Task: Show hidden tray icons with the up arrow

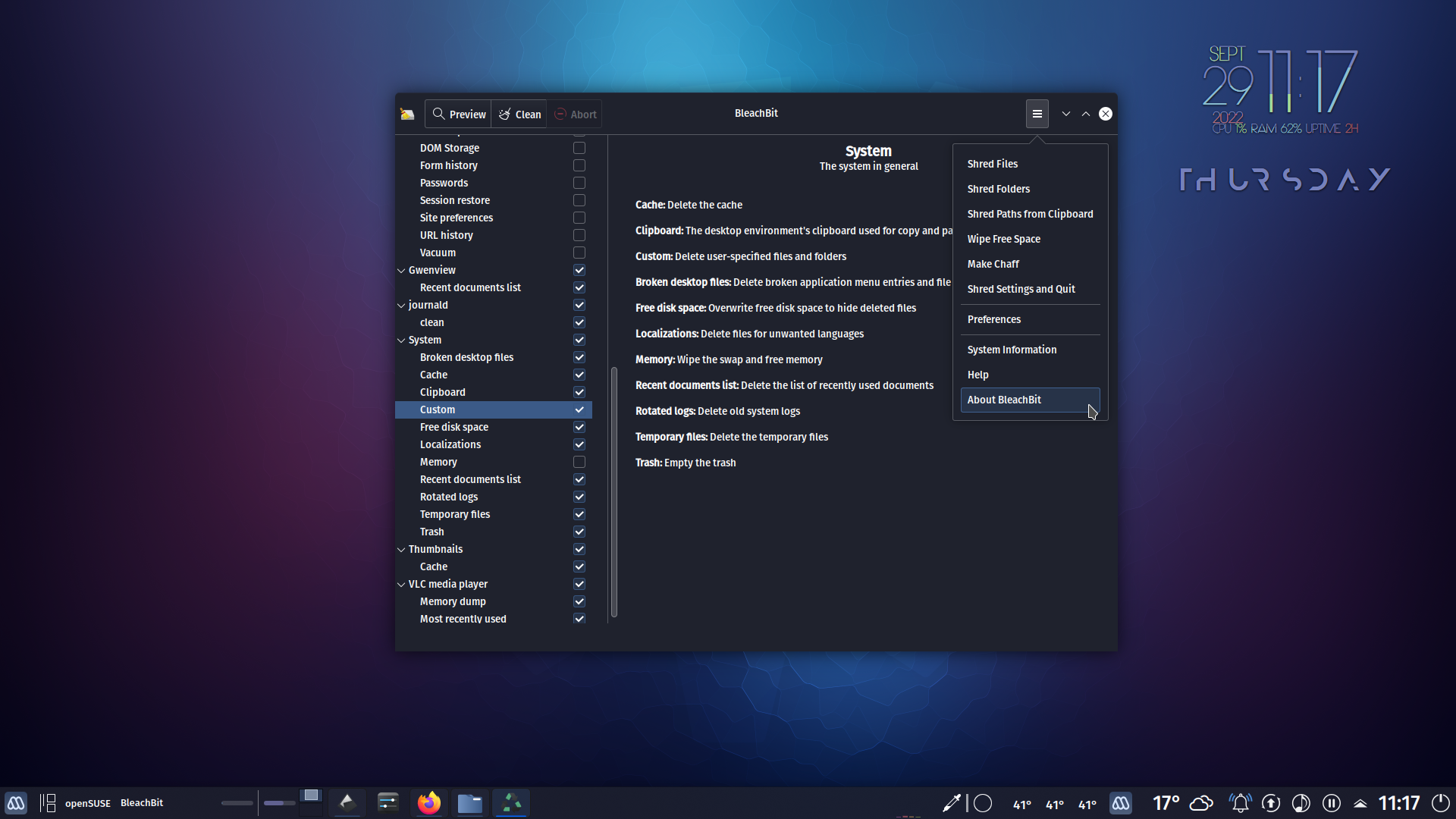Action: point(1360,804)
